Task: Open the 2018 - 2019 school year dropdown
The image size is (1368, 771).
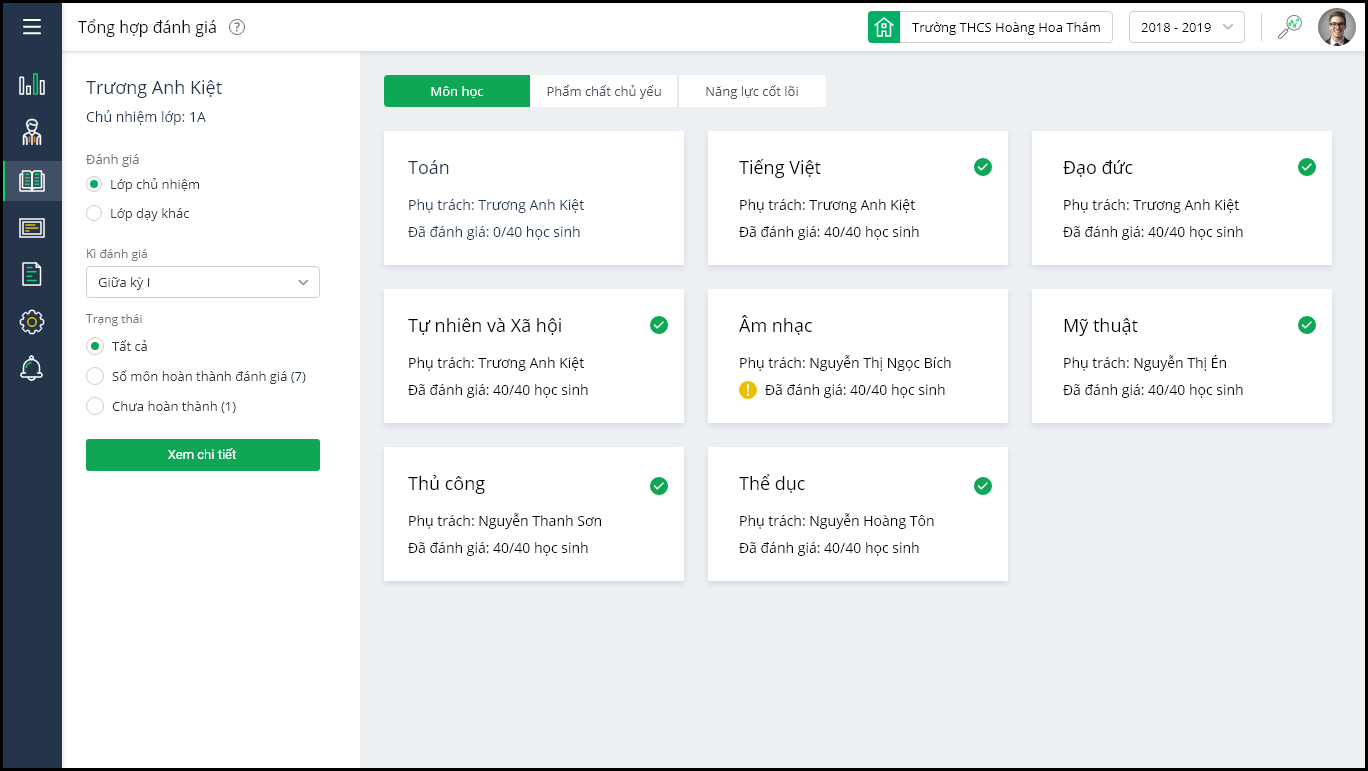Action: tap(1186, 28)
